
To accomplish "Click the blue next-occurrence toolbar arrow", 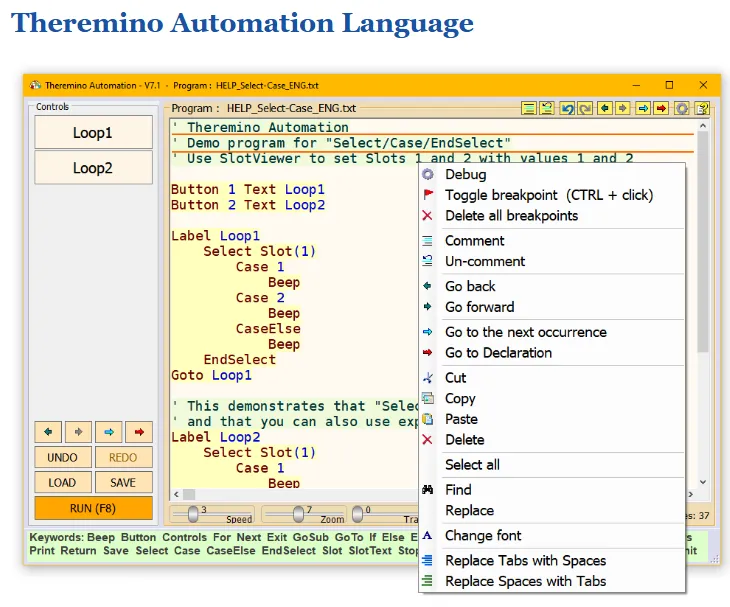I will tap(643, 108).
